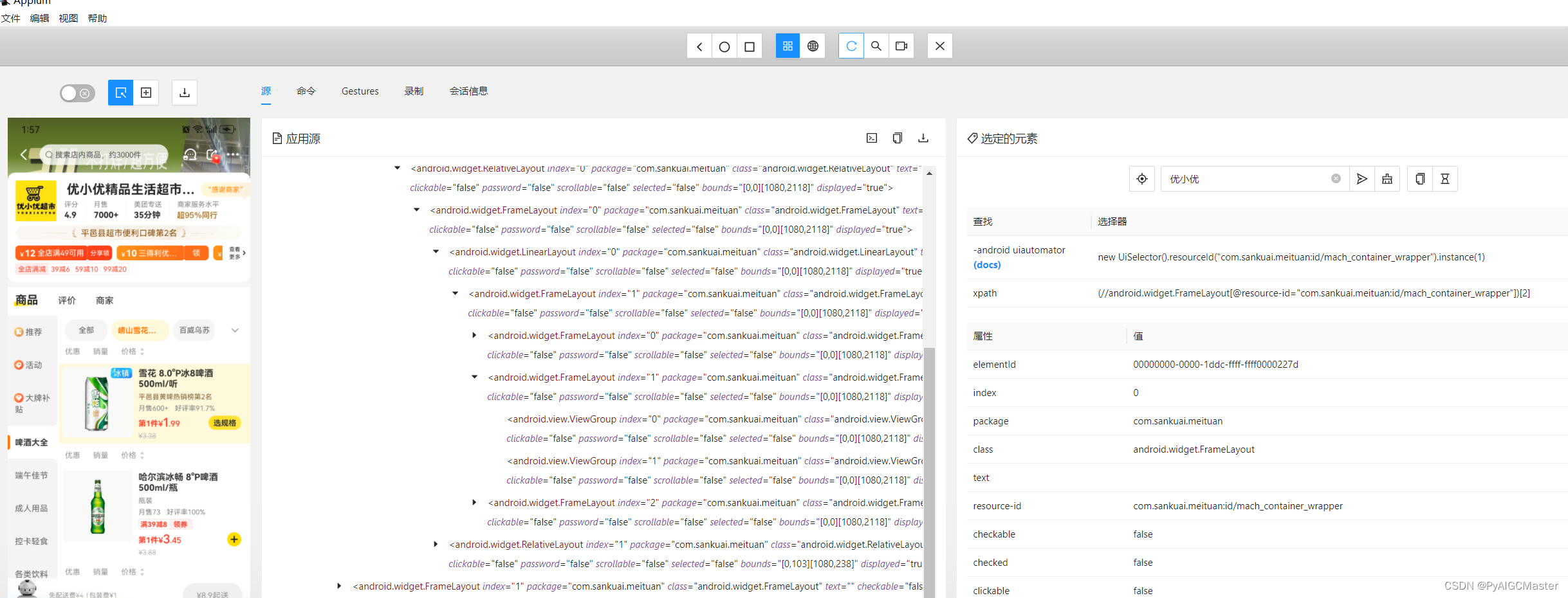Click the resource-id value mach_container_wrapper
Image resolution: width=1568 pixels, height=598 pixels.
pos(1238,506)
